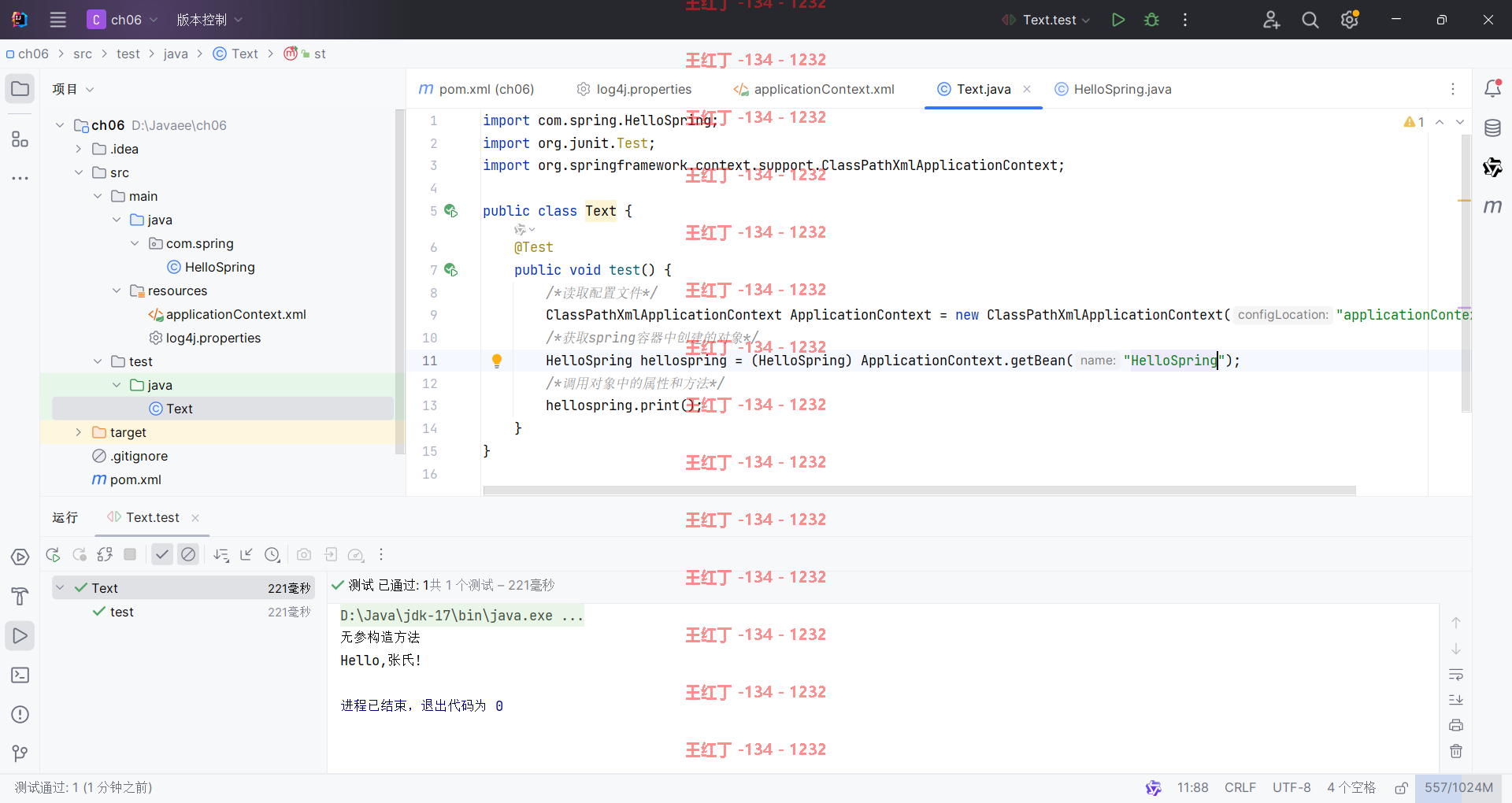This screenshot has width=1512, height=803.
Task: Open the Notifications bell
Action: tap(1492, 89)
